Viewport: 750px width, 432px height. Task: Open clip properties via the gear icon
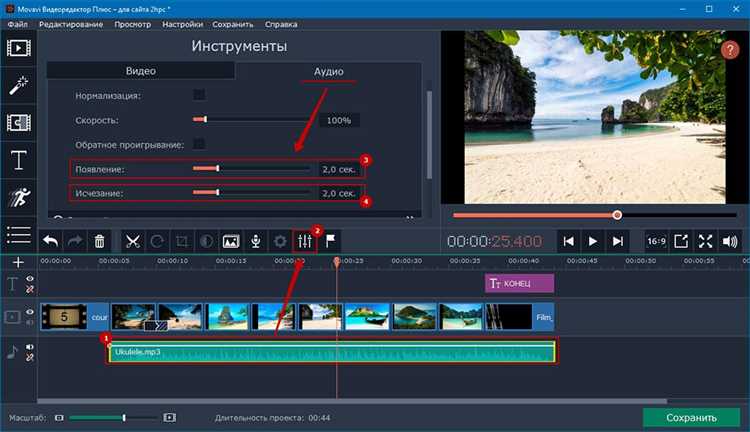click(280, 241)
